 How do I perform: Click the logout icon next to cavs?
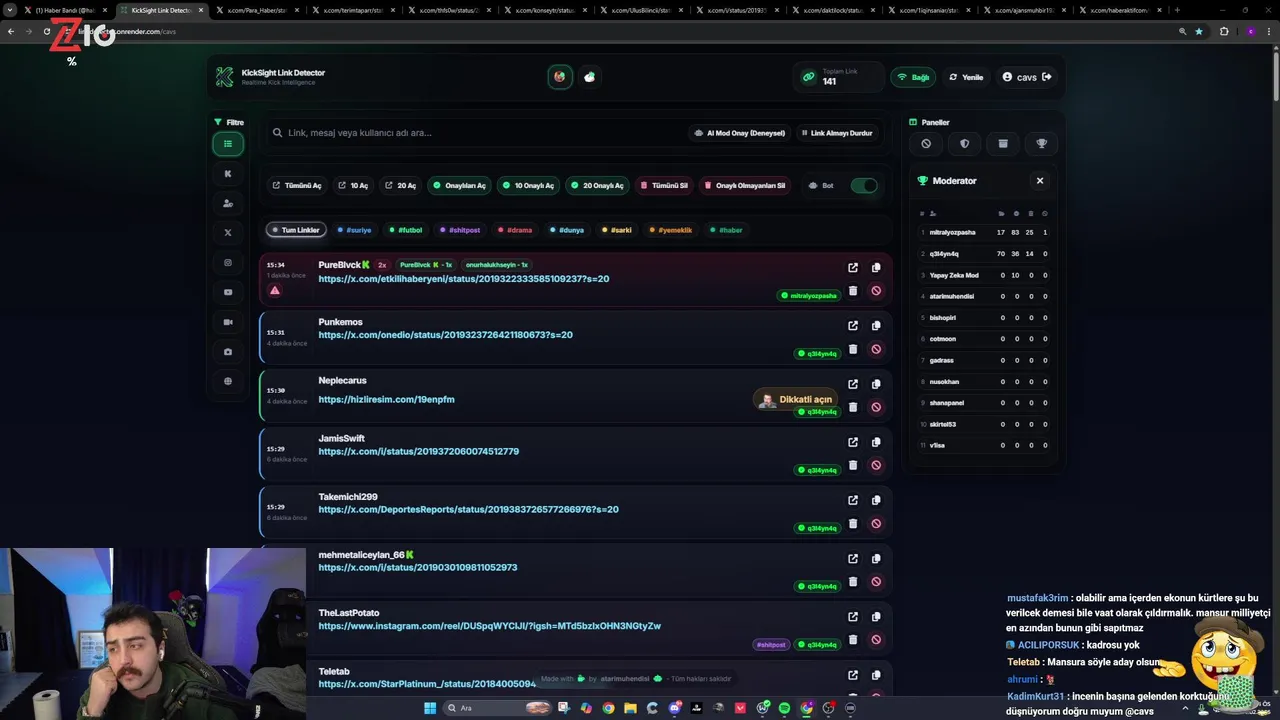point(1047,77)
